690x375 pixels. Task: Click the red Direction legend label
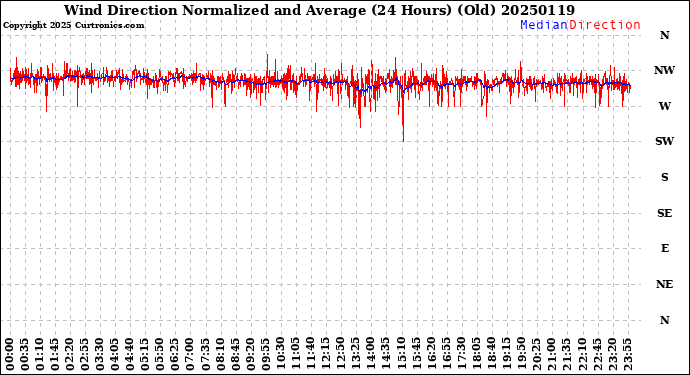pos(605,25)
